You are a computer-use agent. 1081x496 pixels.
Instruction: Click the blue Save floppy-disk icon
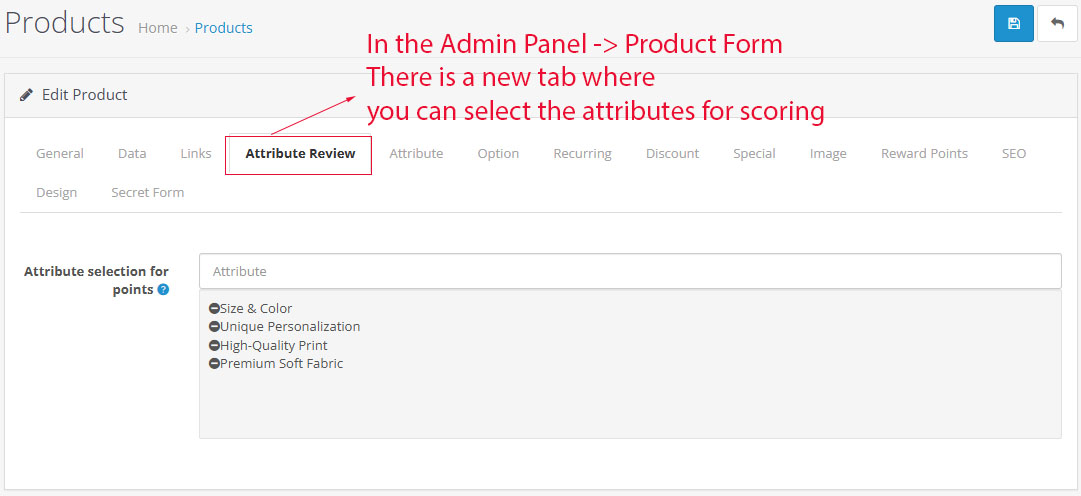[x=1013, y=24]
